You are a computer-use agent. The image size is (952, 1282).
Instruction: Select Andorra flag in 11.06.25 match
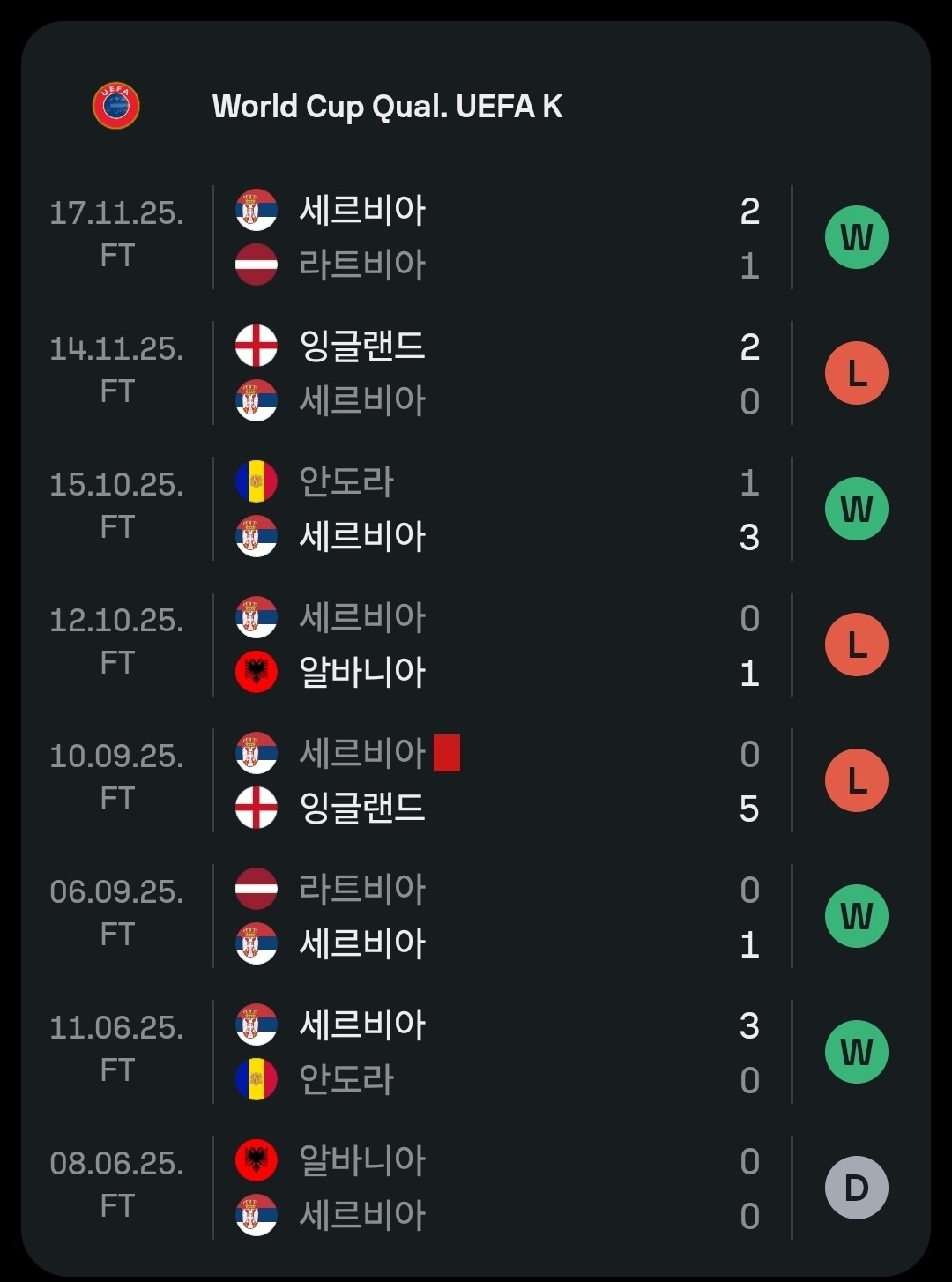257,1079
